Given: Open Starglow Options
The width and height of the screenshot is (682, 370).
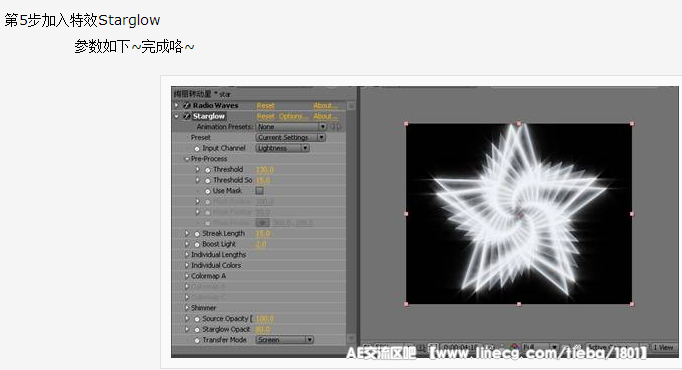Looking at the screenshot, I should click(x=294, y=117).
